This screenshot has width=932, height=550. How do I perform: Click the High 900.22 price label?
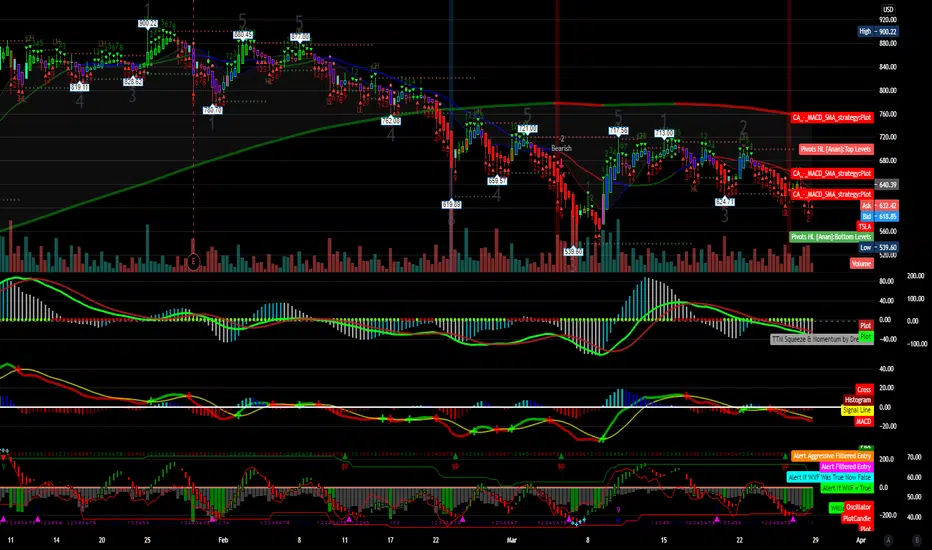[877, 32]
